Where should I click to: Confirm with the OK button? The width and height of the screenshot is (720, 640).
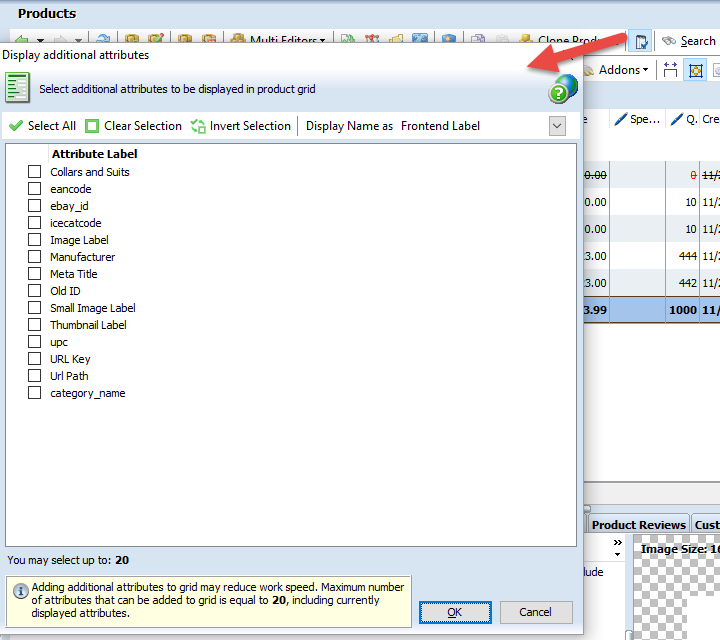(x=455, y=612)
